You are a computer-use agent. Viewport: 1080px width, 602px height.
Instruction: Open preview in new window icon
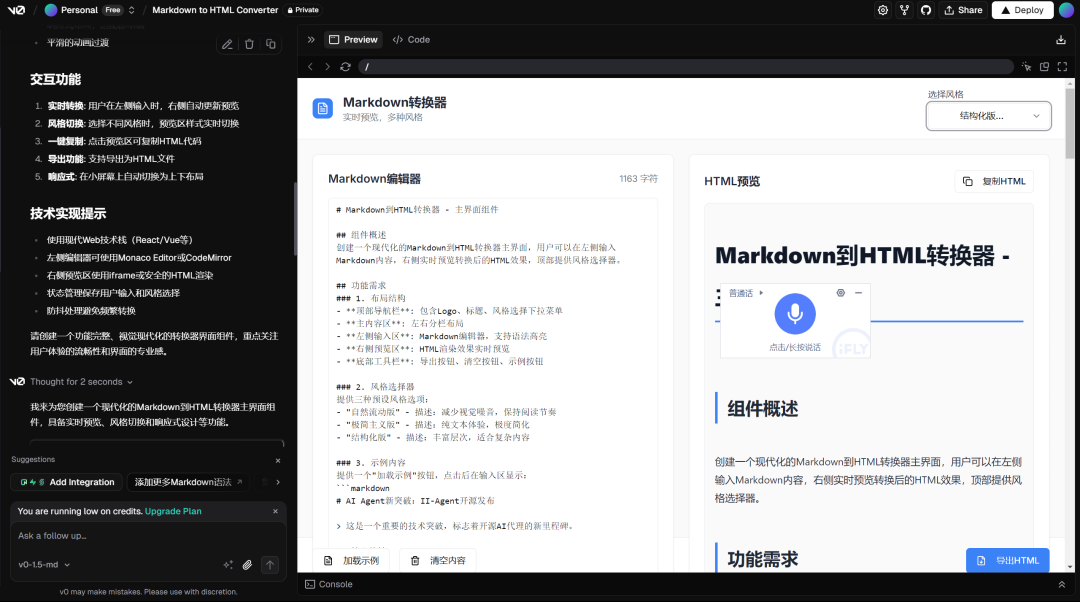pos(1044,67)
